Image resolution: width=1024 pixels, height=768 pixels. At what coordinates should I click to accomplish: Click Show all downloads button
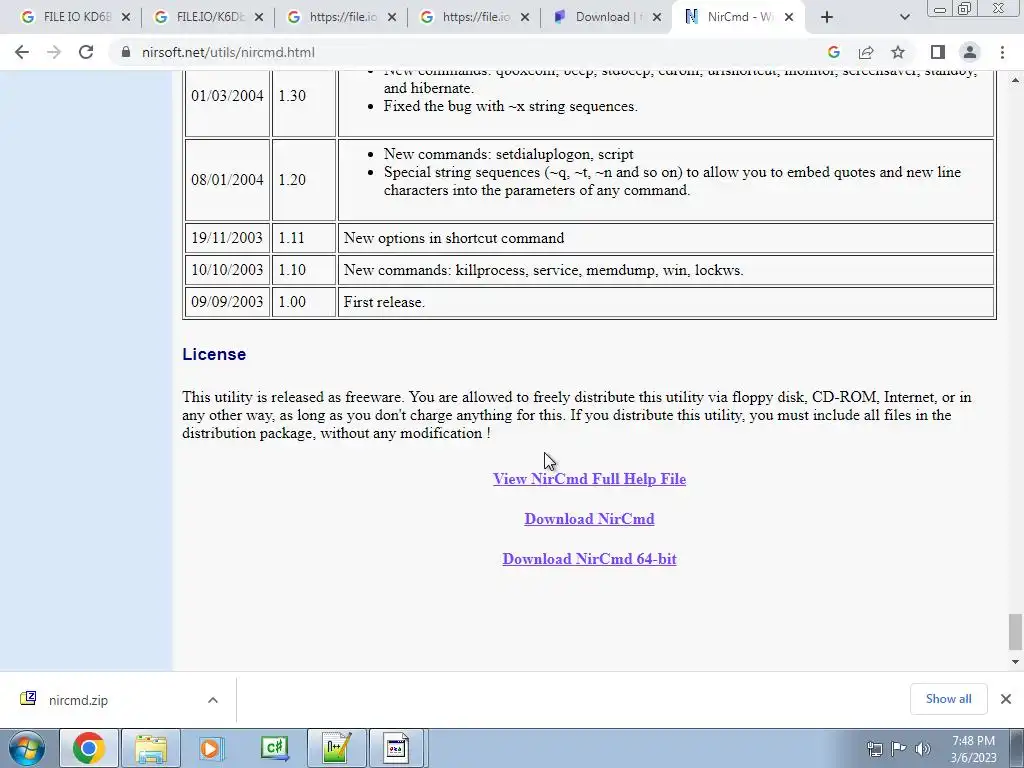[x=948, y=699]
